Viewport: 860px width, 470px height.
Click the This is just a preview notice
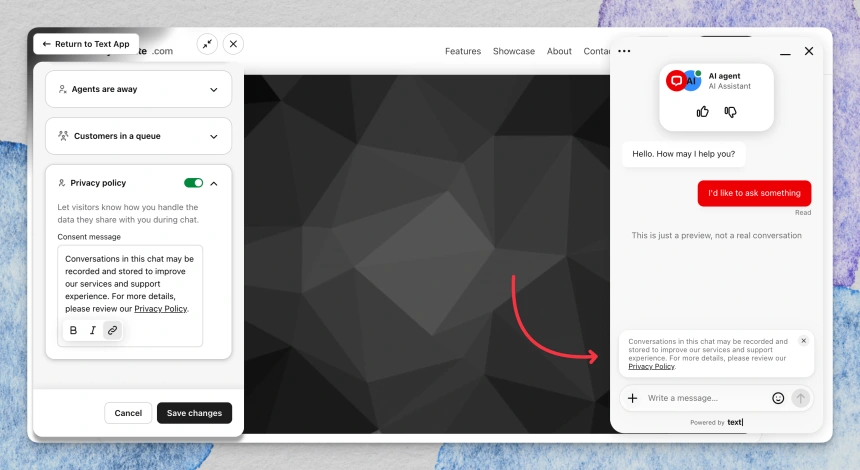[716, 235]
